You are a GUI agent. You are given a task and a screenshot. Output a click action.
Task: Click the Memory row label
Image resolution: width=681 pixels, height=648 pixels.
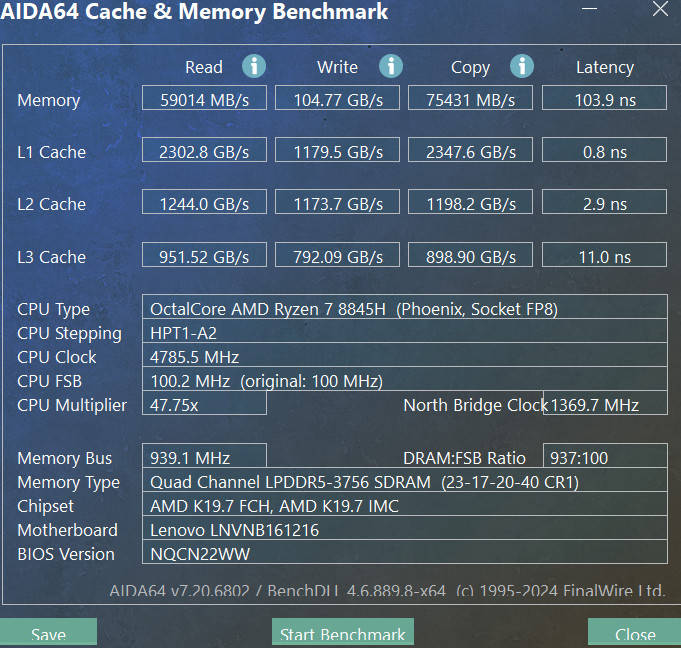(x=49, y=101)
